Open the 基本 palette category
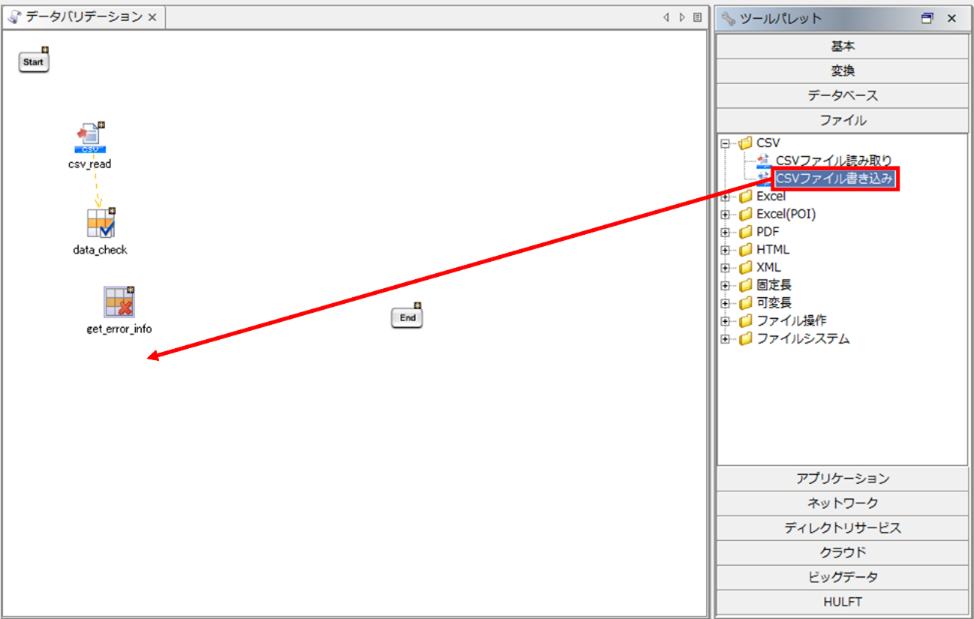974x619 pixels. [842, 46]
